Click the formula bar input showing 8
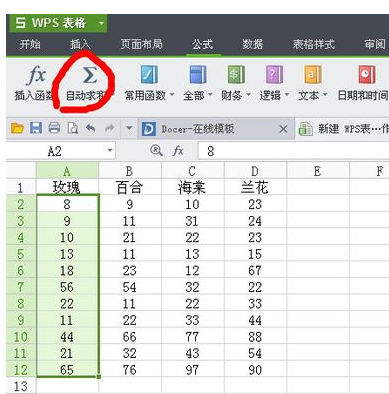Image resolution: width=389 pixels, height=394 pixels. pos(293,151)
